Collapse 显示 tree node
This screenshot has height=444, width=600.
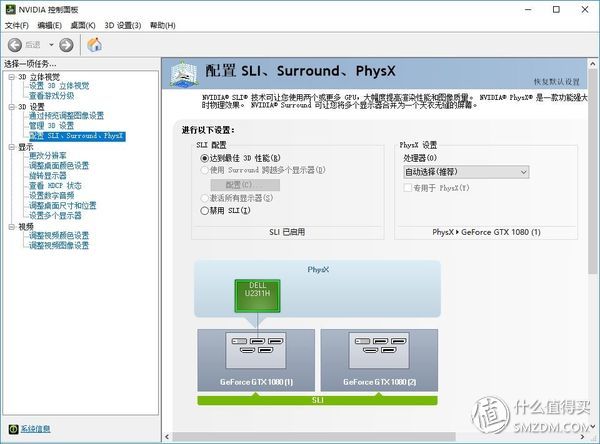click(11, 147)
